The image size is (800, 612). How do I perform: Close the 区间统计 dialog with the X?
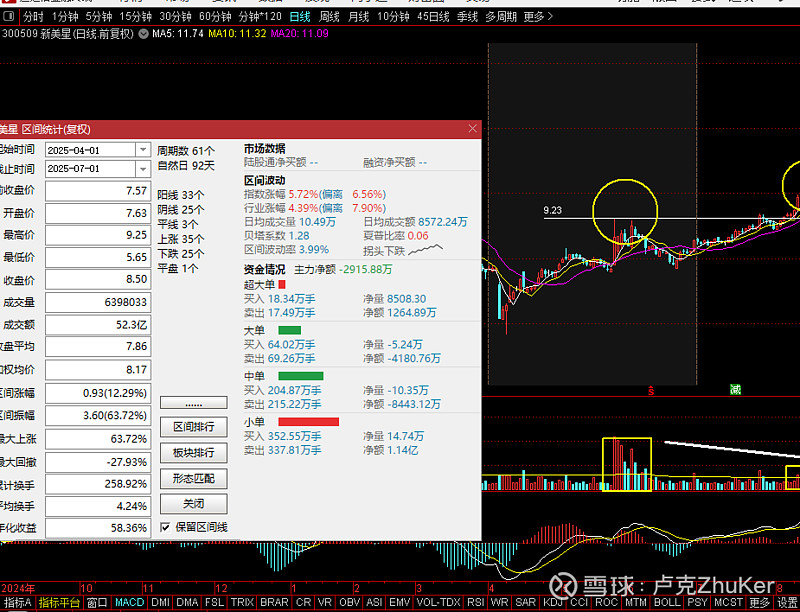coord(472,129)
